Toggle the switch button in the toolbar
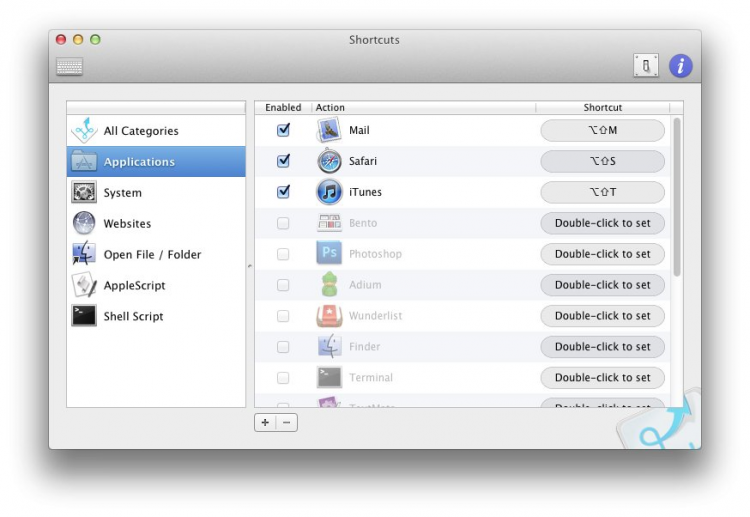The width and height of the screenshot is (750, 517). pos(646,66)
